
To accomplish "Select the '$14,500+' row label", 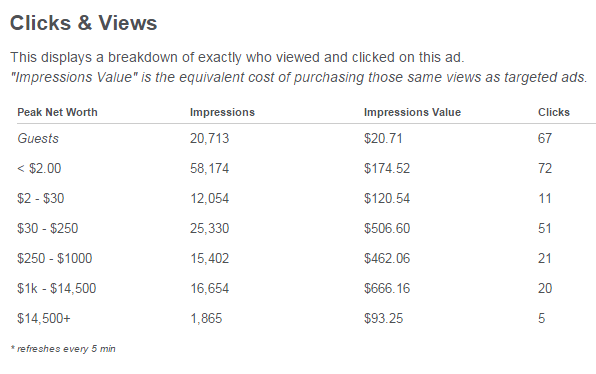I will [x=44, y=319].
